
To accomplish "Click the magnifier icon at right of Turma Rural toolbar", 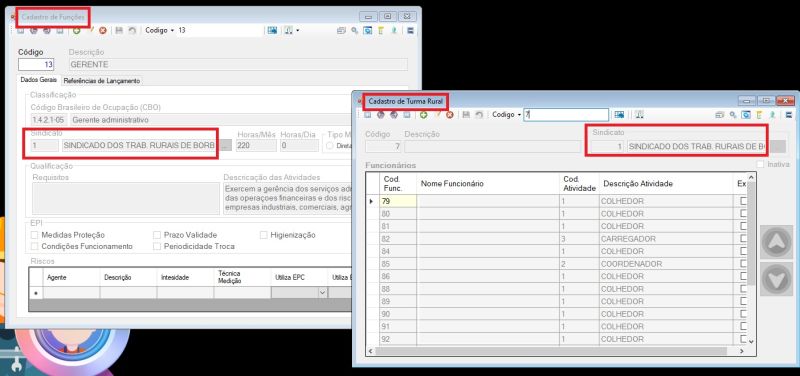I will (733, 115).
